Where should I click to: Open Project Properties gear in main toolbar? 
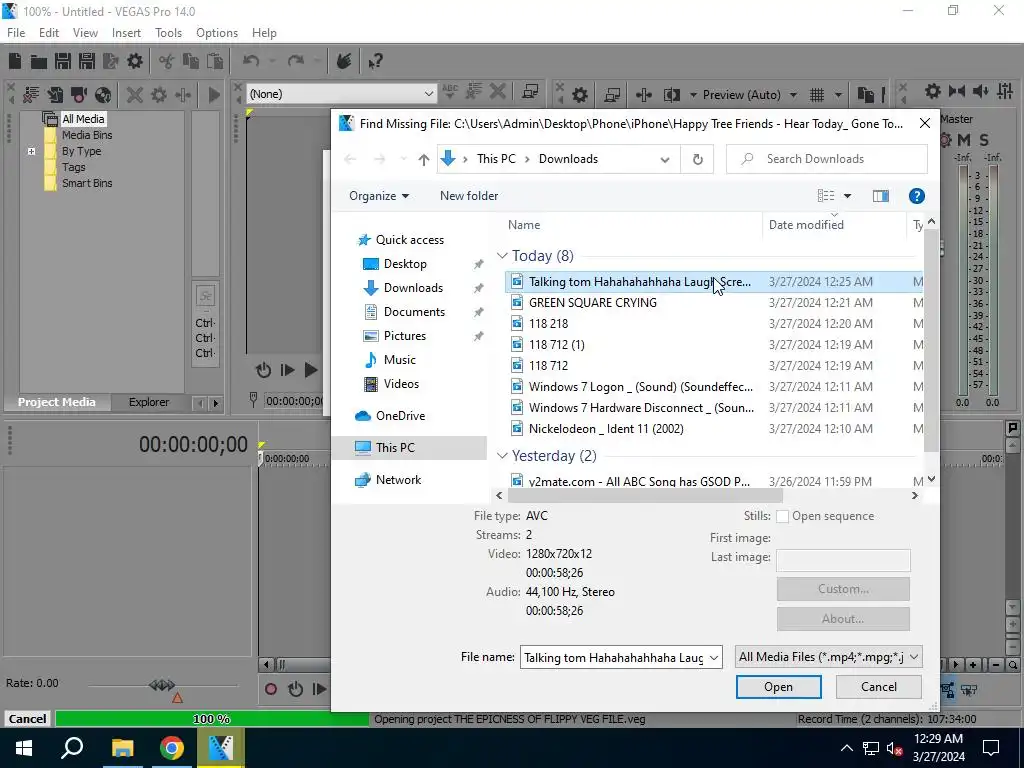click(135, 61)
